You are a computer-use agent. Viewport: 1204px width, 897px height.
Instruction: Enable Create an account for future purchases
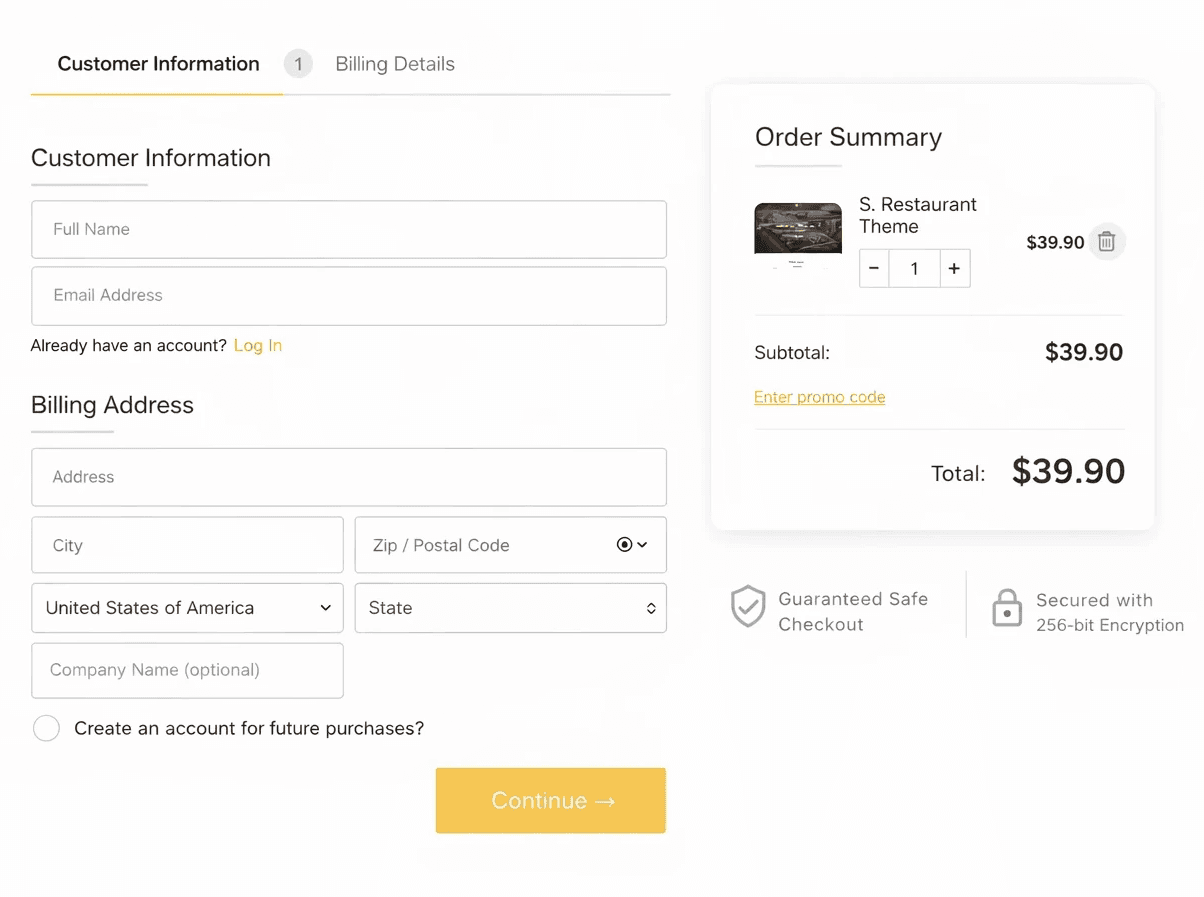click(46, 728)
